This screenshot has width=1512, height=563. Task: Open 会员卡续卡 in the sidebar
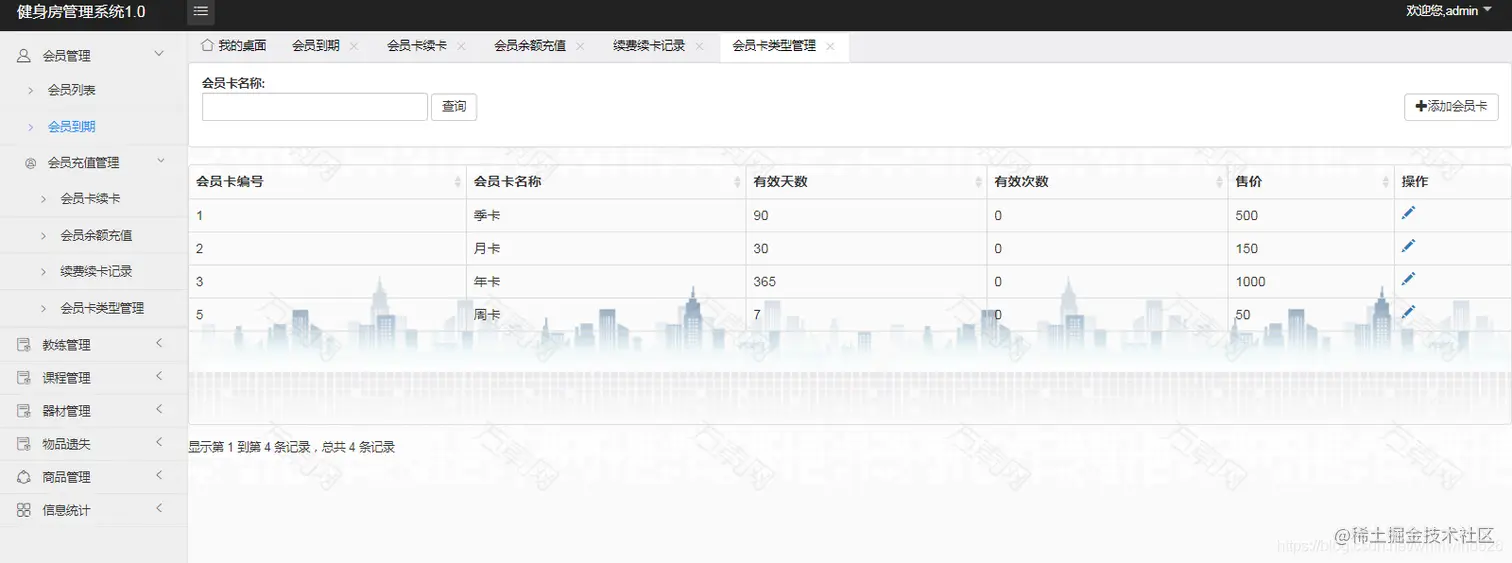click(90, 199)
